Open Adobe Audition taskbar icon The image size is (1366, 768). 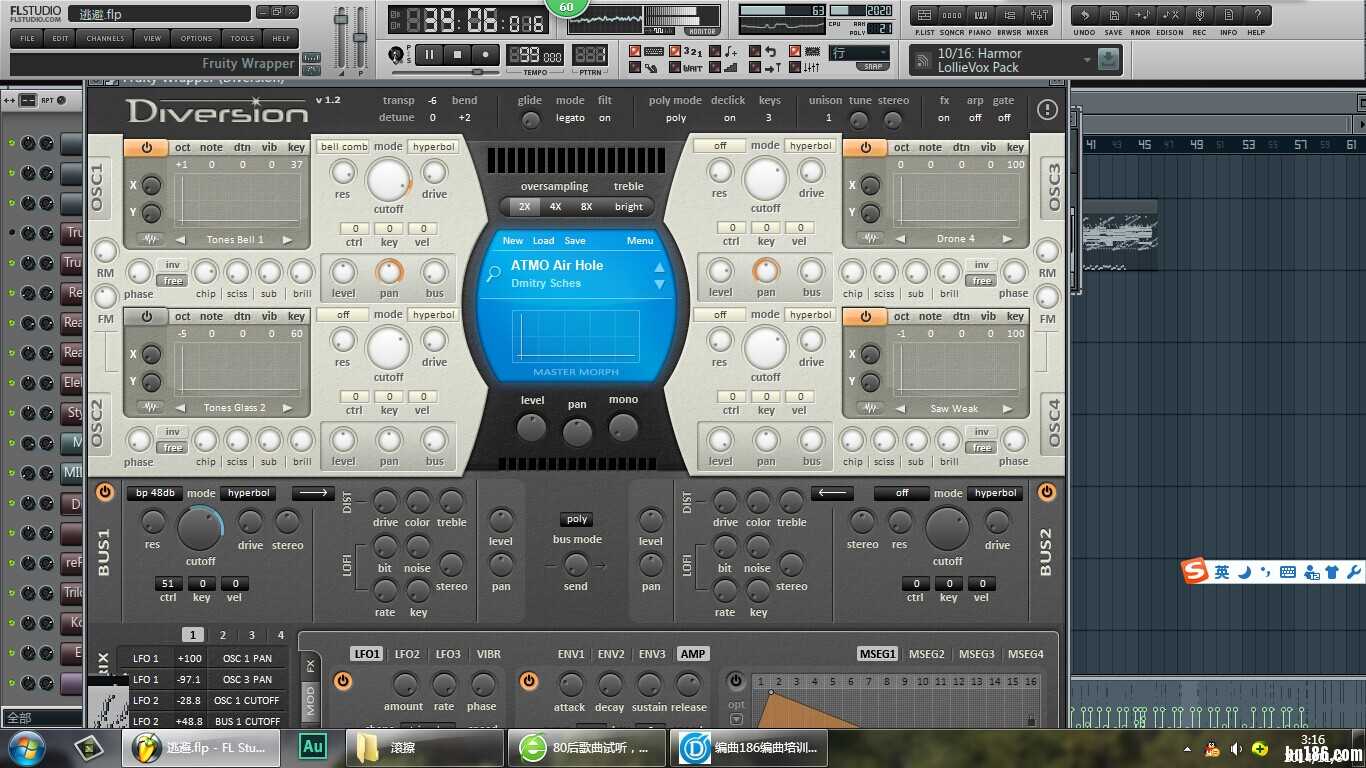click(313, 746)
